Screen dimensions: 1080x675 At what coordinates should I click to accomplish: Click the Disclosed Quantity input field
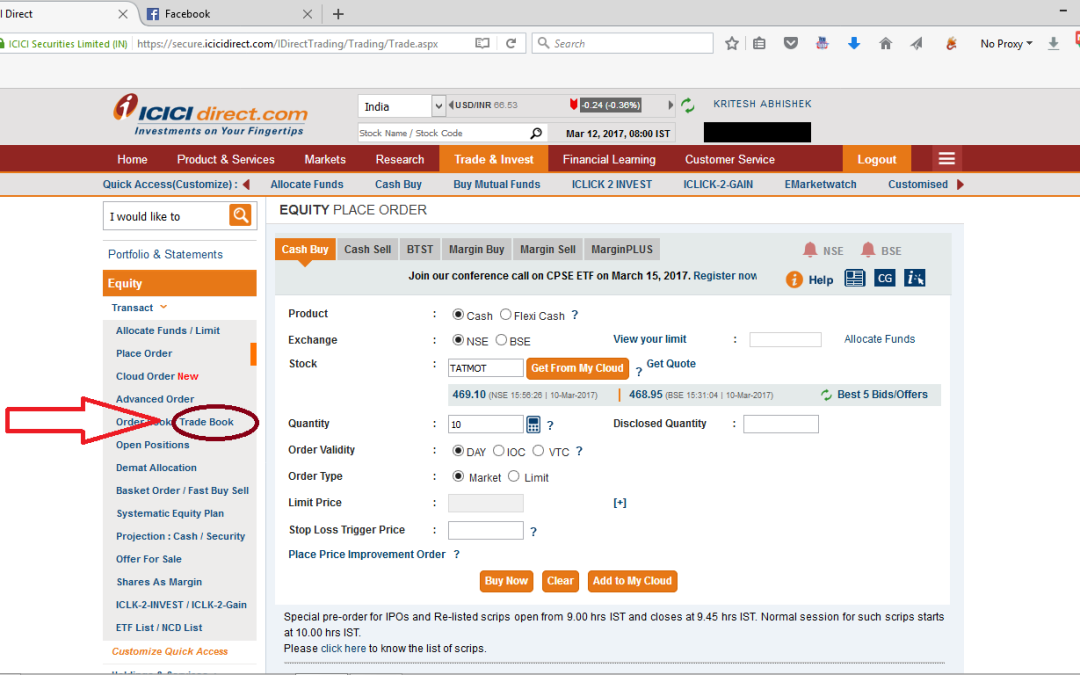(781, 424)
